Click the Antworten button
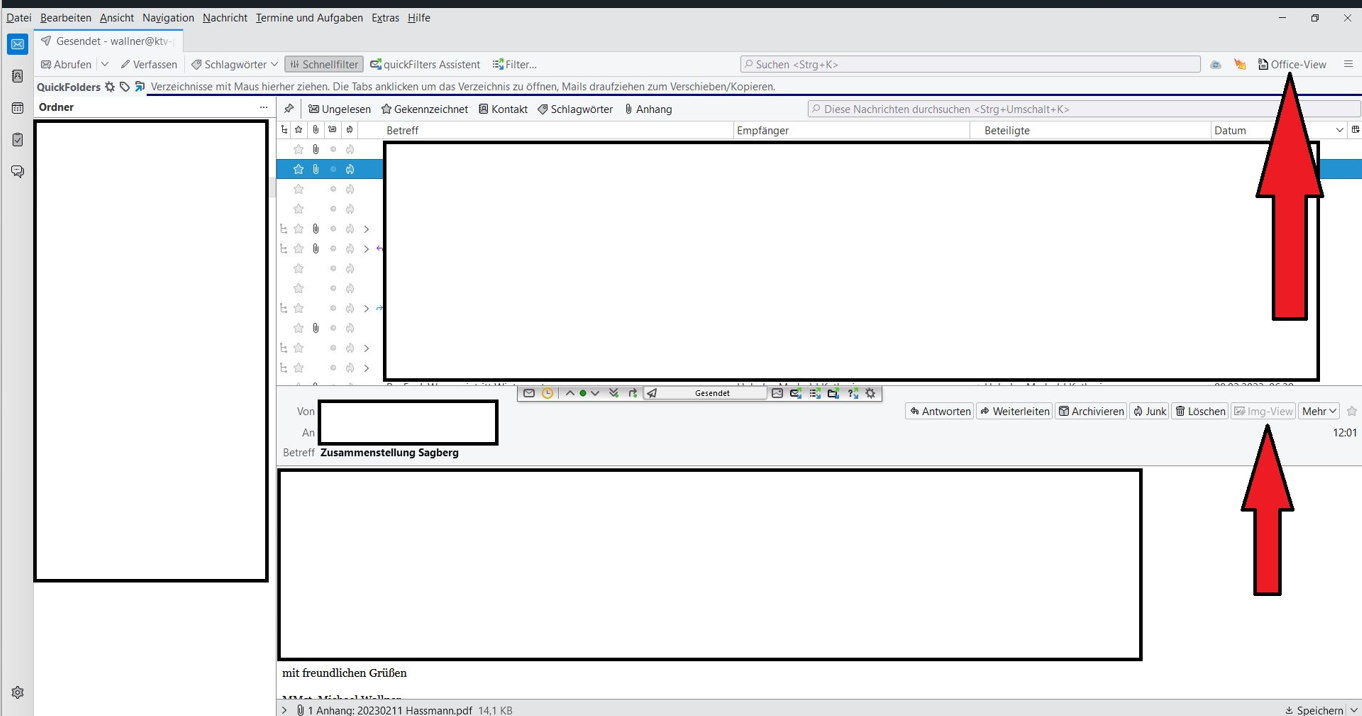This screenshot has width=1362, height=716. [940, 411]
